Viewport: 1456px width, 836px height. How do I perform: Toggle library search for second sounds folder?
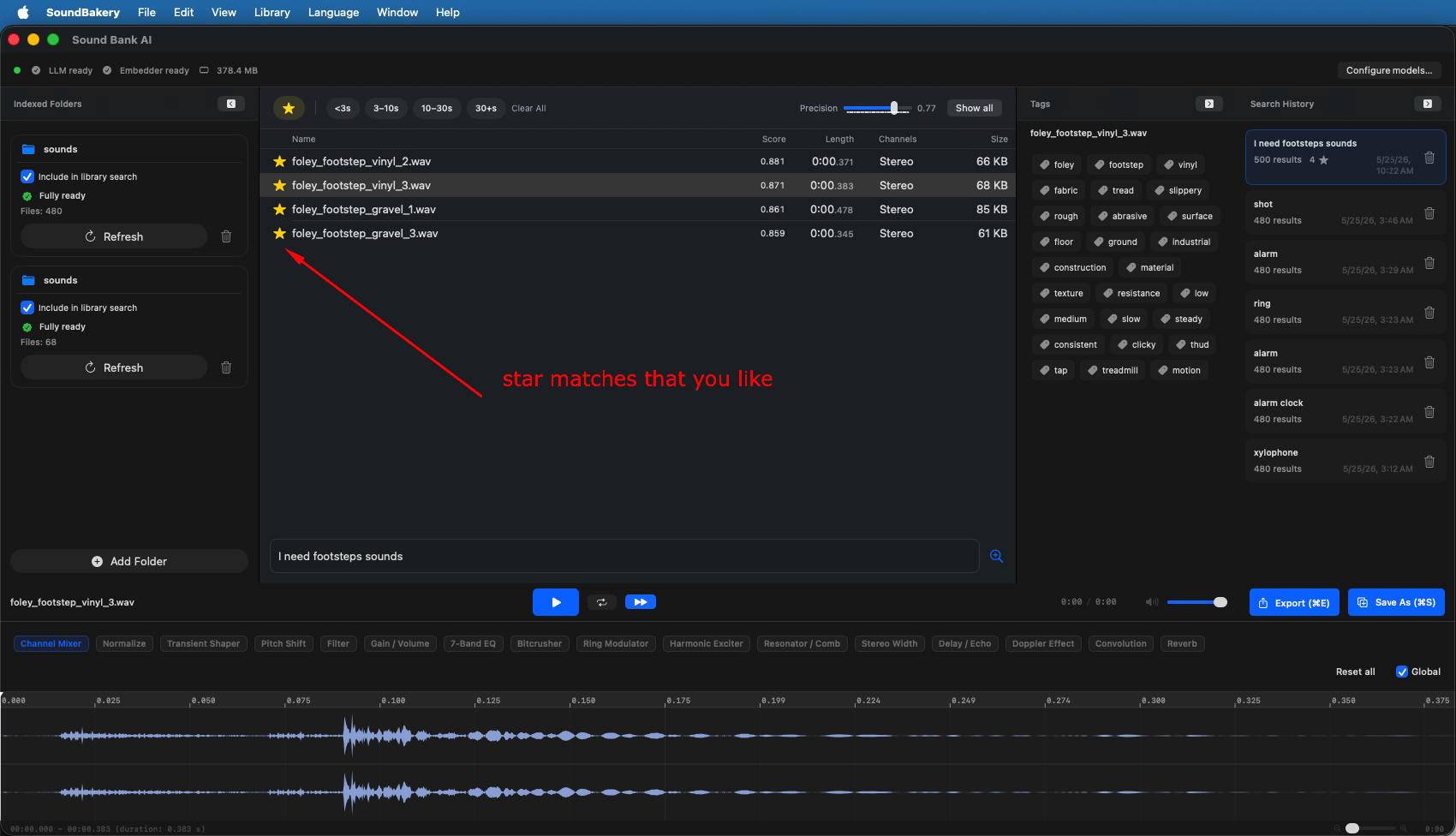point(27,308)
